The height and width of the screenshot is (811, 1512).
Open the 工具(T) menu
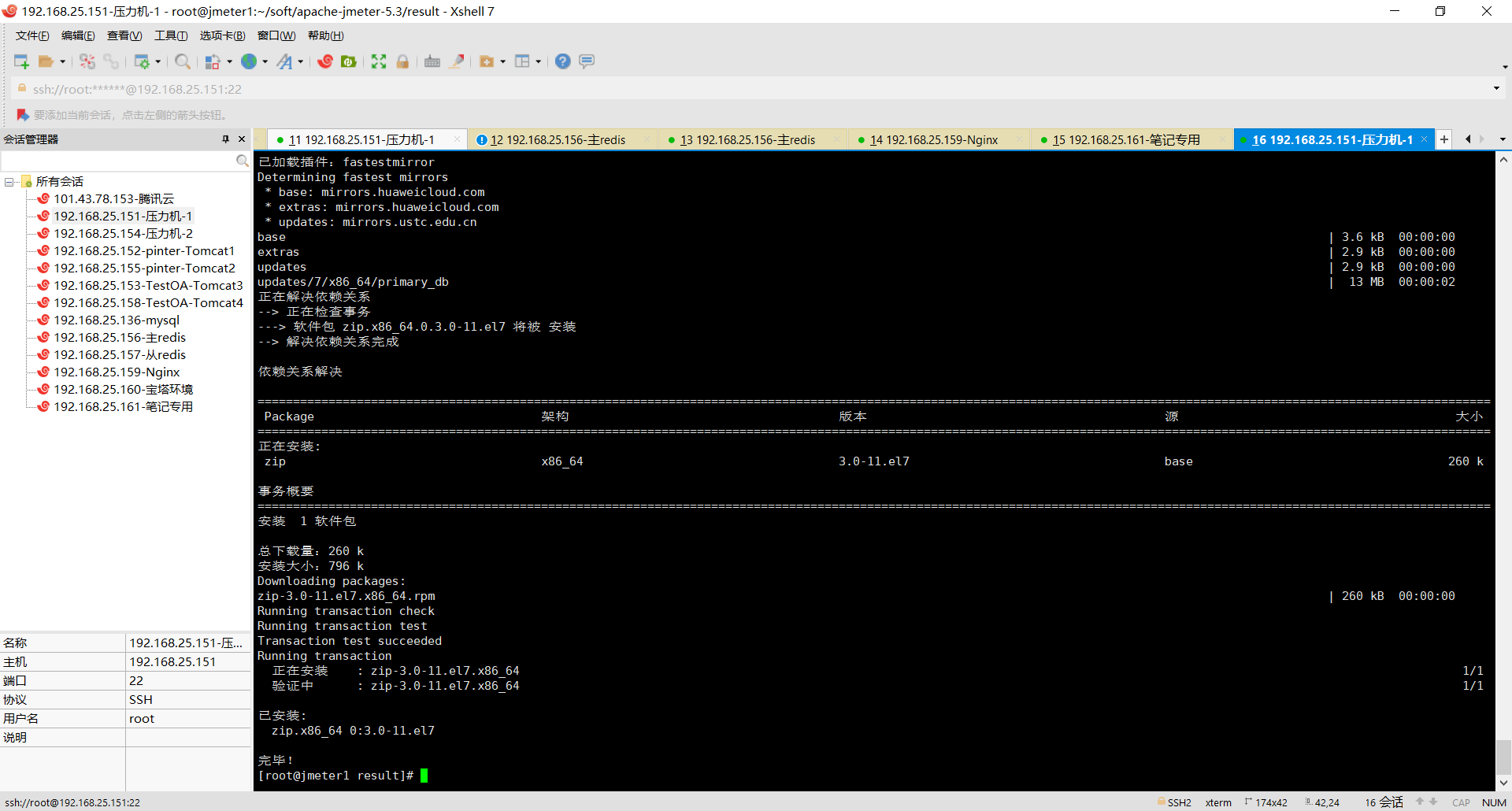tap(171, 35)
